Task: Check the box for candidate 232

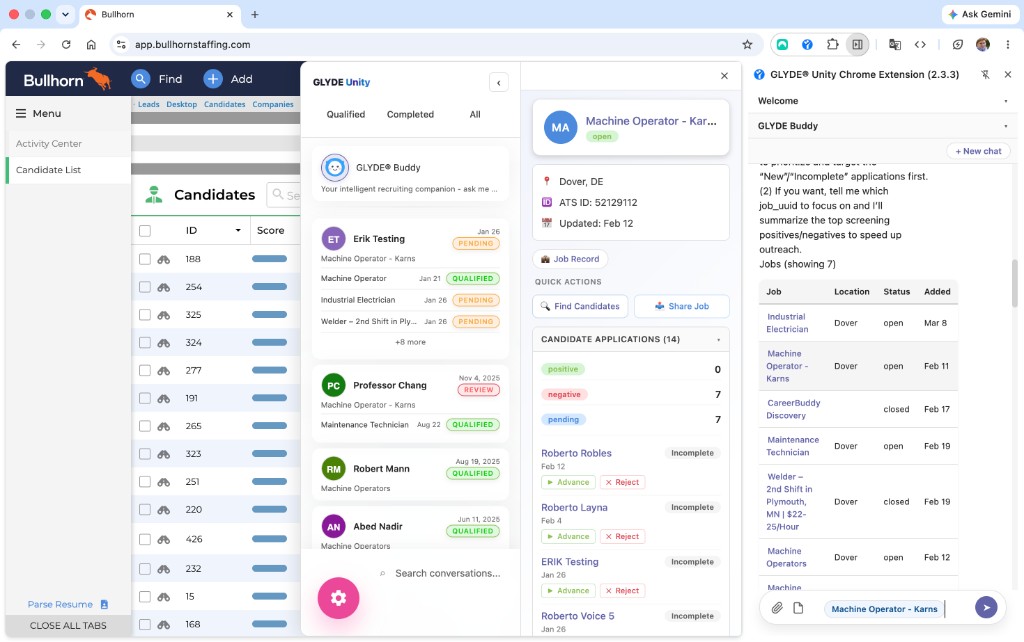Action: (145, 568)
